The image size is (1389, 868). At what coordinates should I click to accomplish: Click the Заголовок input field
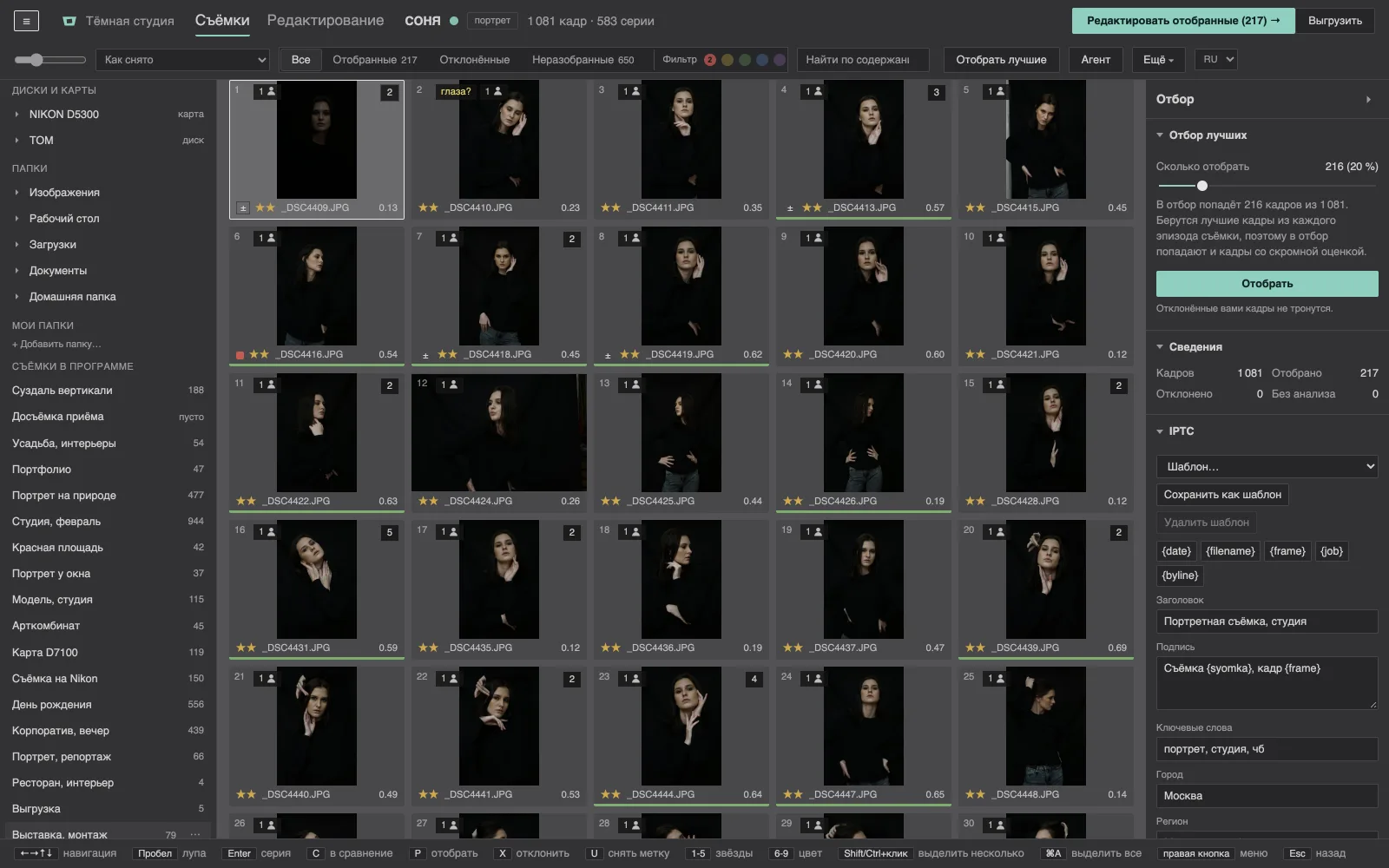1267,621
